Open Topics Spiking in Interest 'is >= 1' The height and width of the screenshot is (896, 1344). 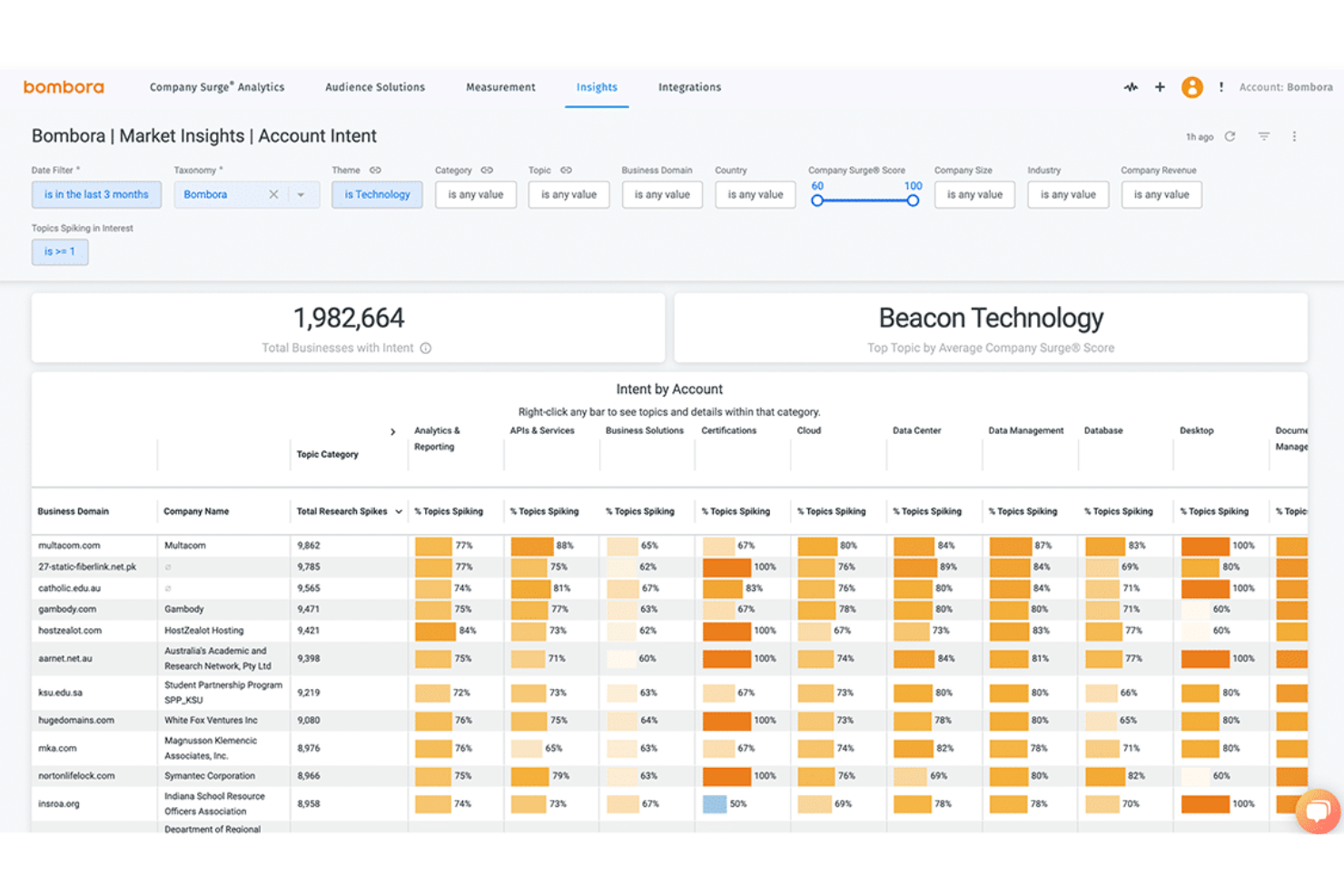click(60, 251)
